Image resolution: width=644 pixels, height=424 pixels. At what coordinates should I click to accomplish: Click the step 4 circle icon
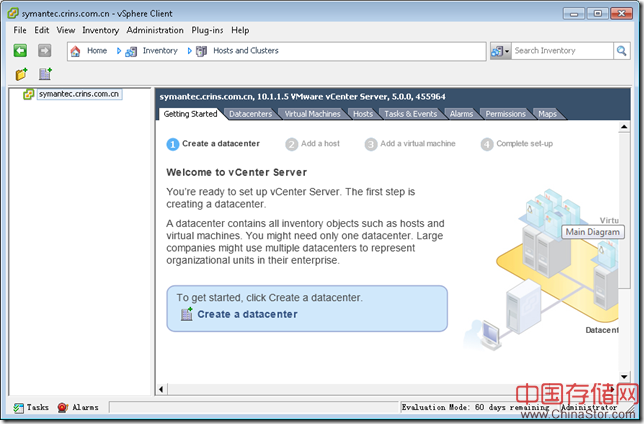(487, 145)
